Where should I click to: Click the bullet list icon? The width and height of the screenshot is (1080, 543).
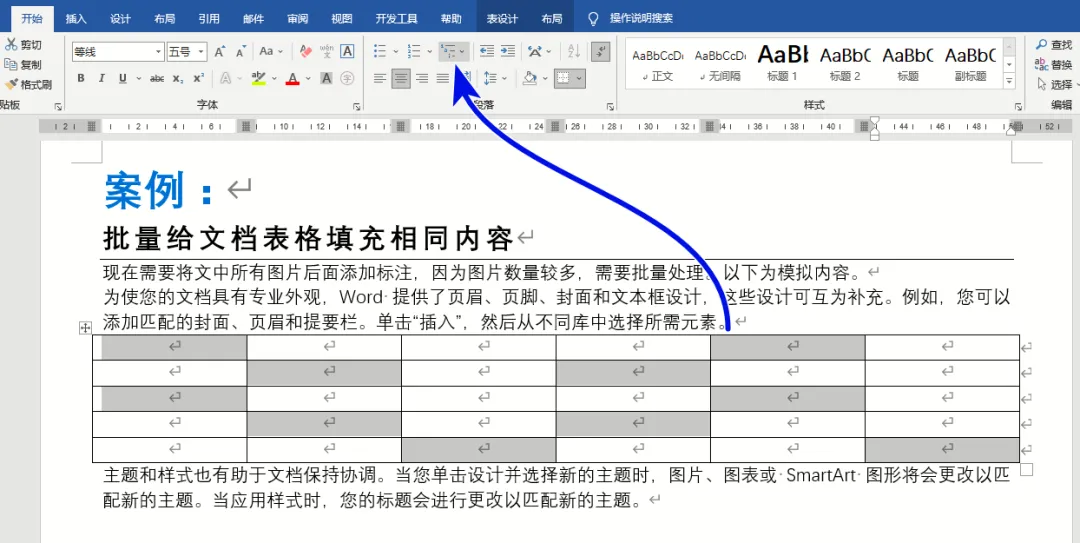(380, 51)
